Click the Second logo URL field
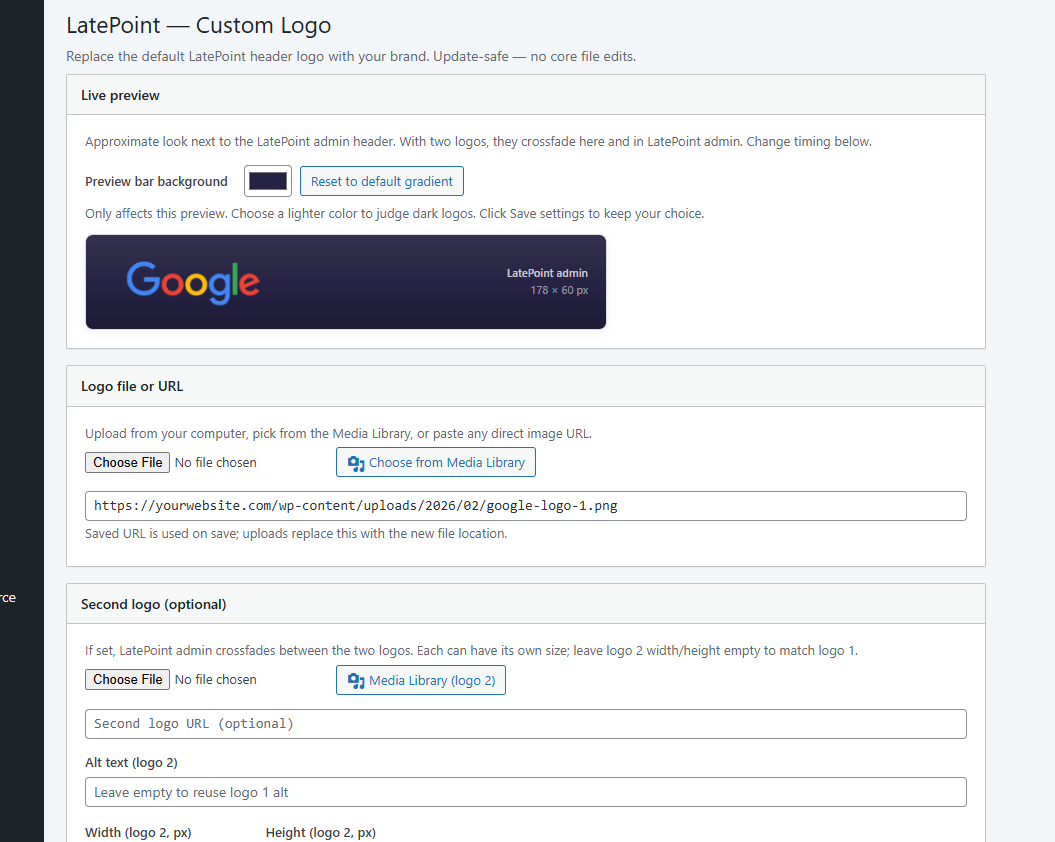Image resolution: width=1055 pixels, height=842 pixels. tap(525, 723)
